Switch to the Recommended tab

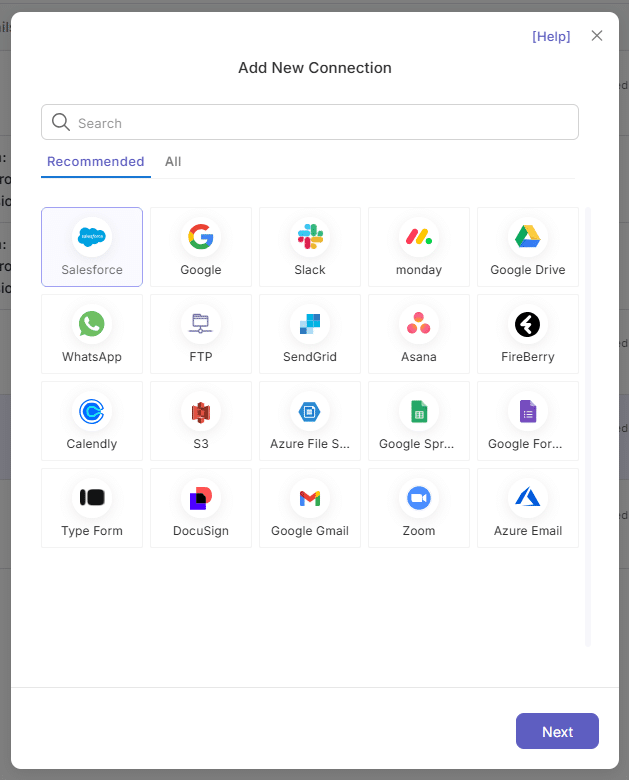96,162
